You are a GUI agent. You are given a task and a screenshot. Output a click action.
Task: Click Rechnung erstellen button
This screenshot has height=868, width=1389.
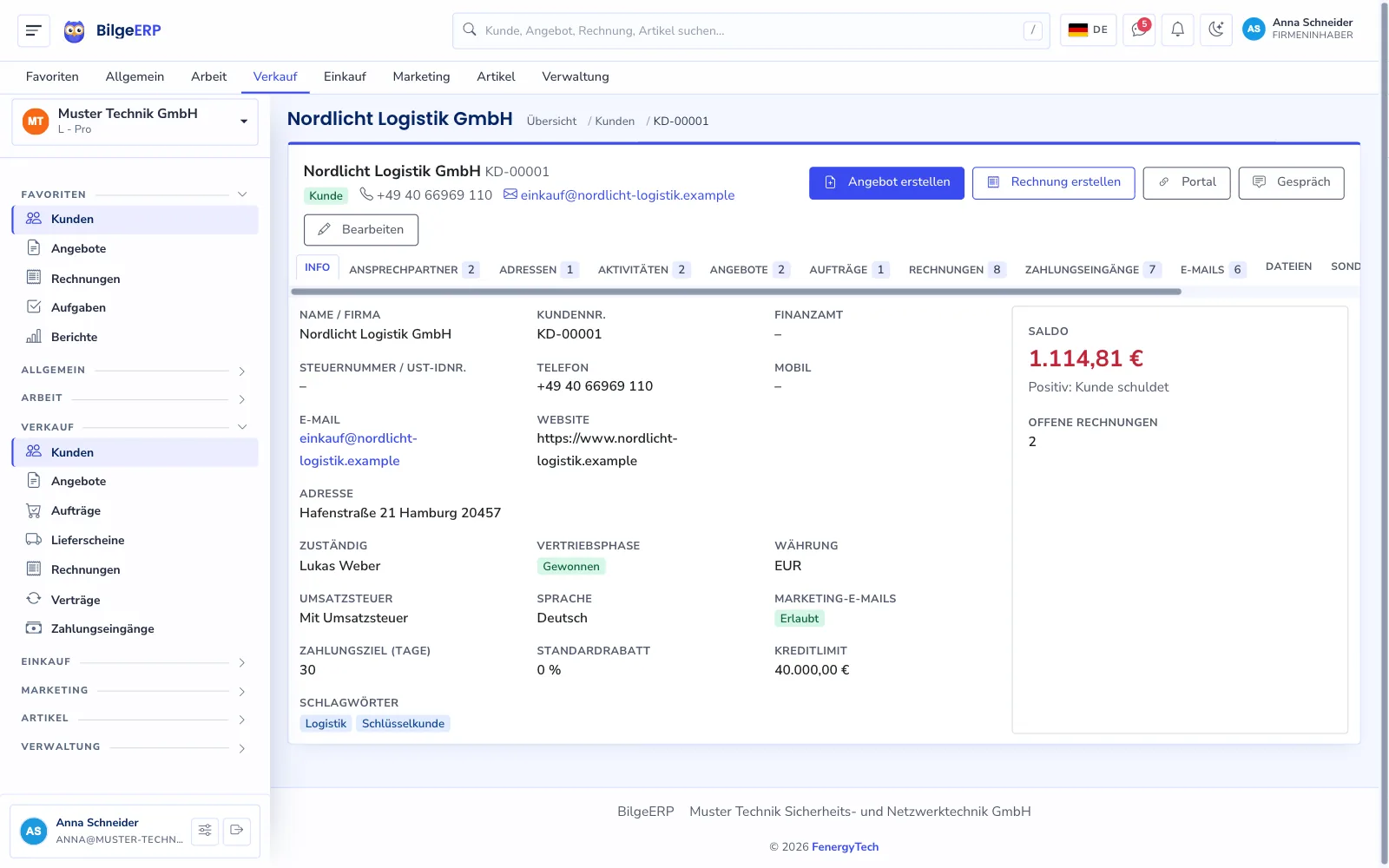(1053, 183)
